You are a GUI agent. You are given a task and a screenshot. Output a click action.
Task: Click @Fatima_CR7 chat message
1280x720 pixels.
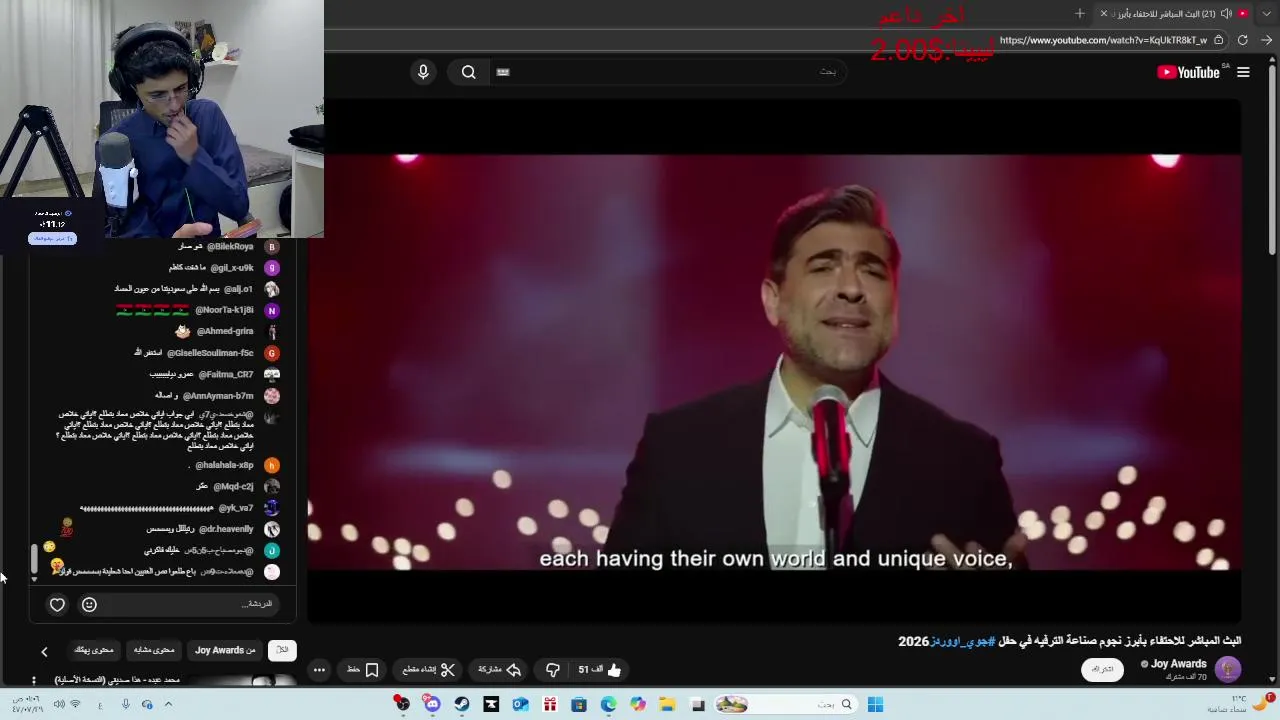pos(214,374)
